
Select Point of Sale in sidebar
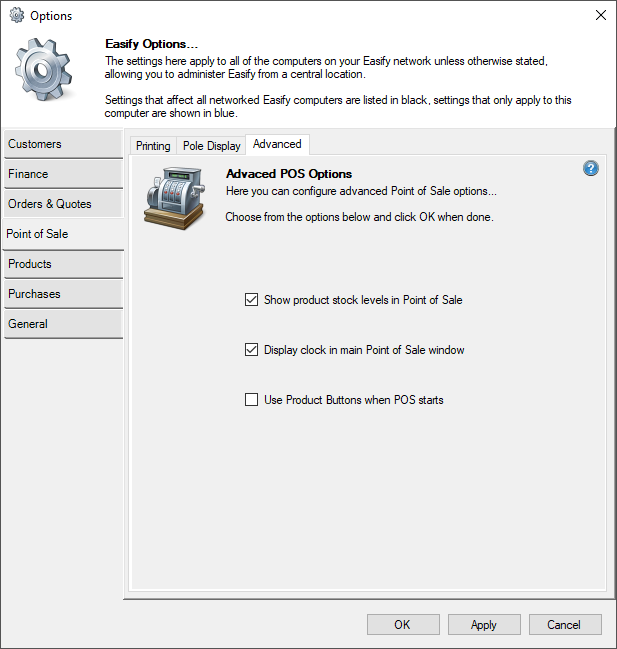(x=63, y=234)
